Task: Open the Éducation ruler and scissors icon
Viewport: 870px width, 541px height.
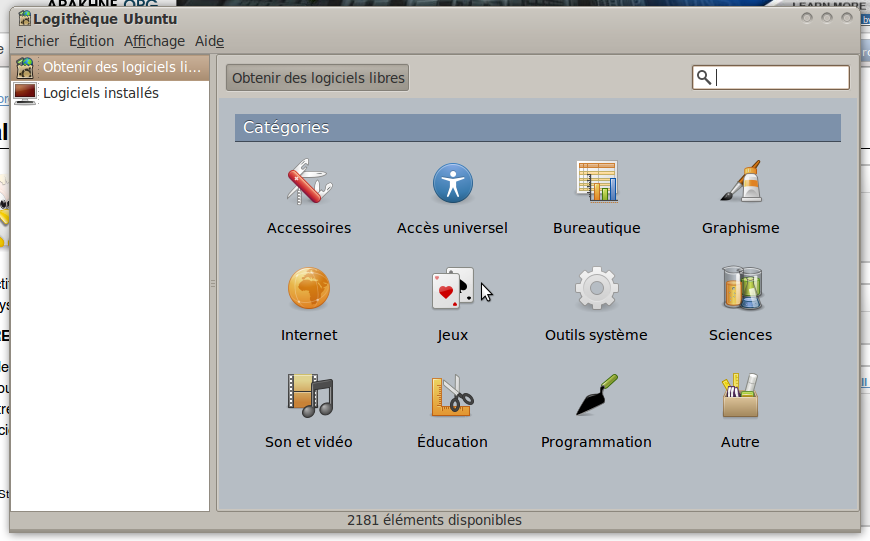Action: 453,396
